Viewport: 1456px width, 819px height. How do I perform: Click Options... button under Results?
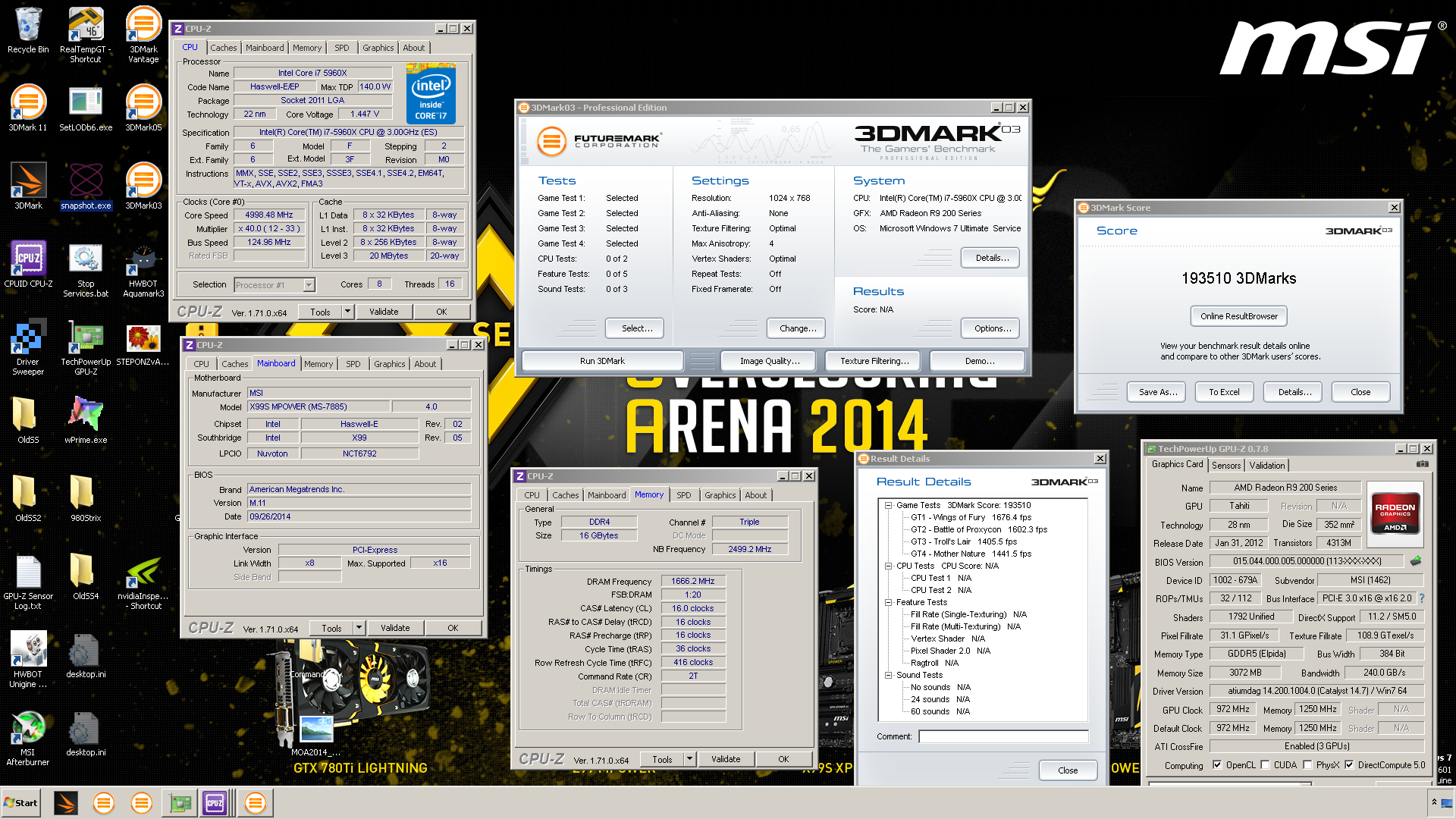coord(991,328)
